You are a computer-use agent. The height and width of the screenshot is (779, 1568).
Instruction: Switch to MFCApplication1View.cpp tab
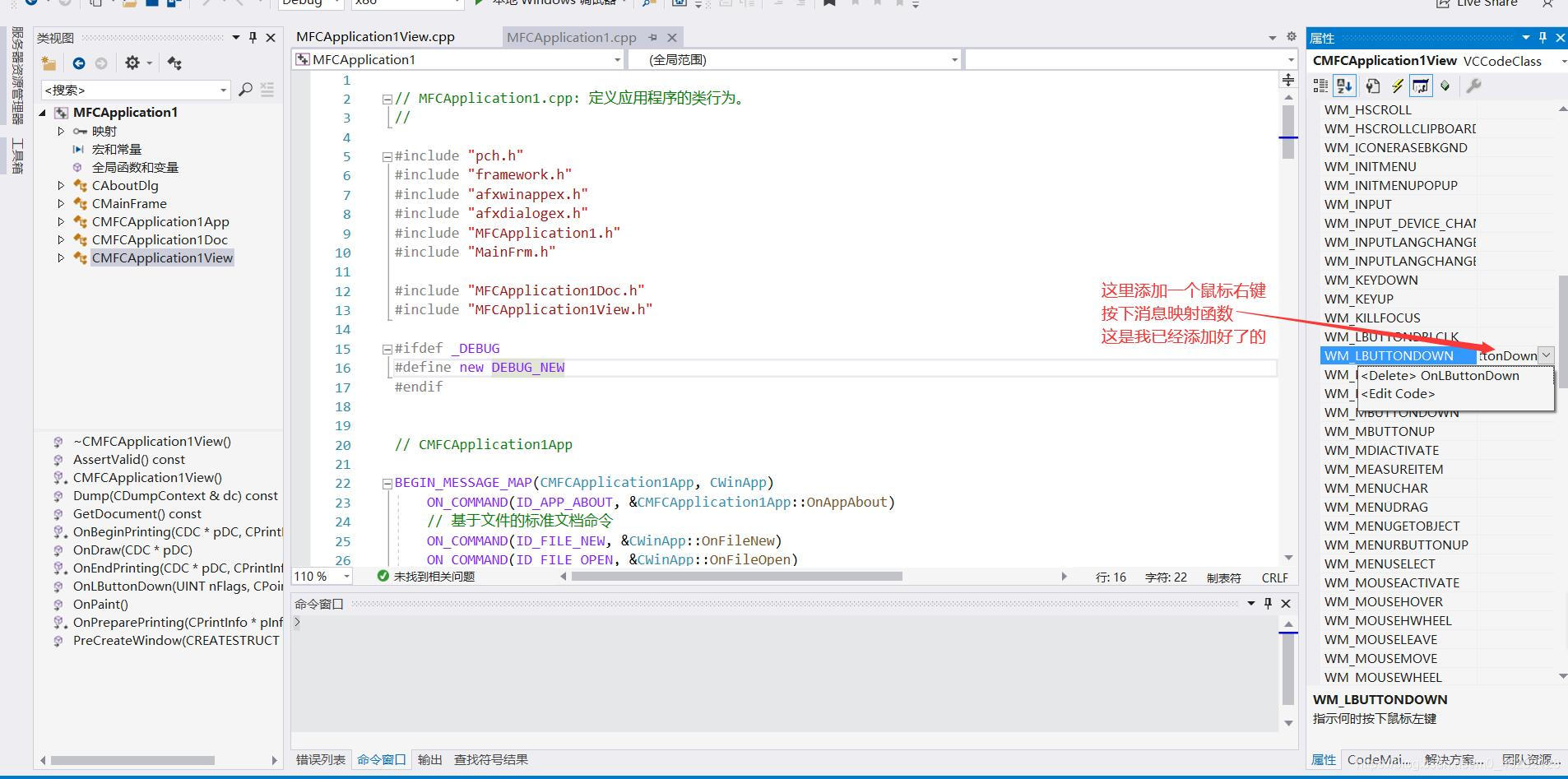tap(375, 37)
